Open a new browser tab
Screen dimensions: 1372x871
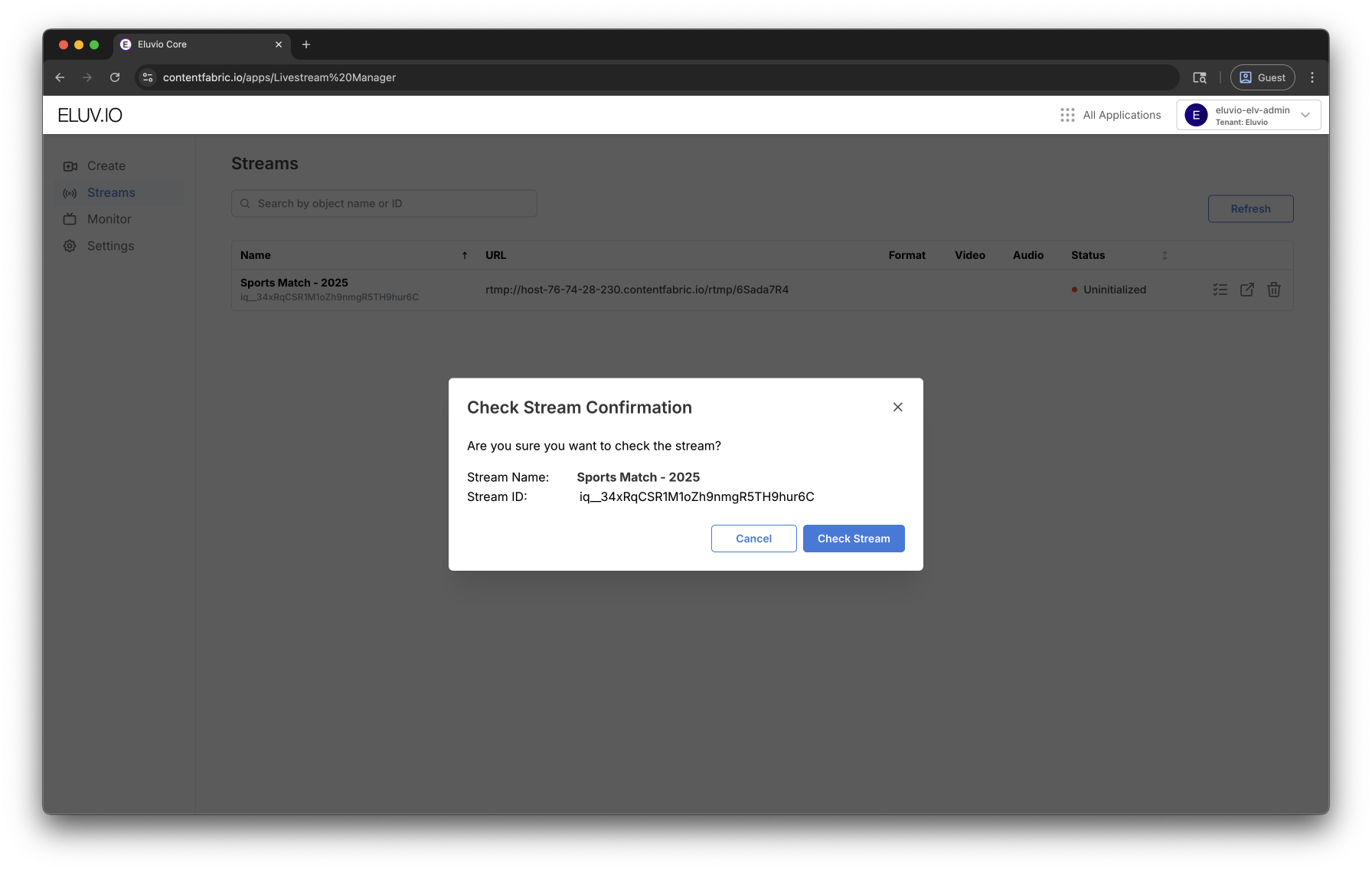pyautogui.click(x=306, y=44)
